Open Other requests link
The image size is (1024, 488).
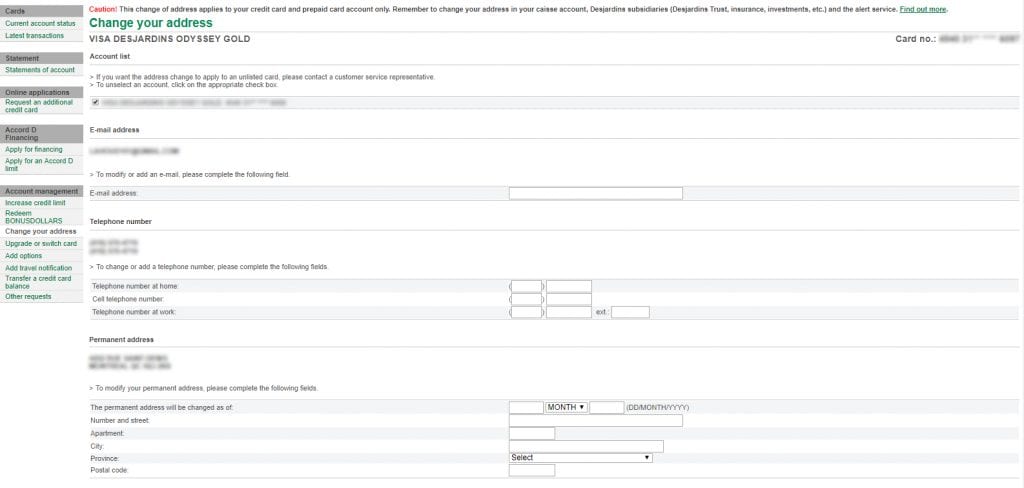28,297
